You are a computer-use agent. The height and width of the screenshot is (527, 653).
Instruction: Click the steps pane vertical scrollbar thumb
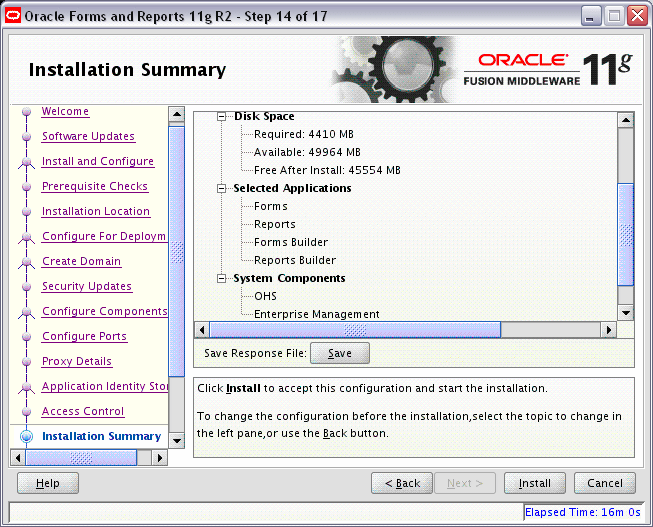click(x=177, y=252)
